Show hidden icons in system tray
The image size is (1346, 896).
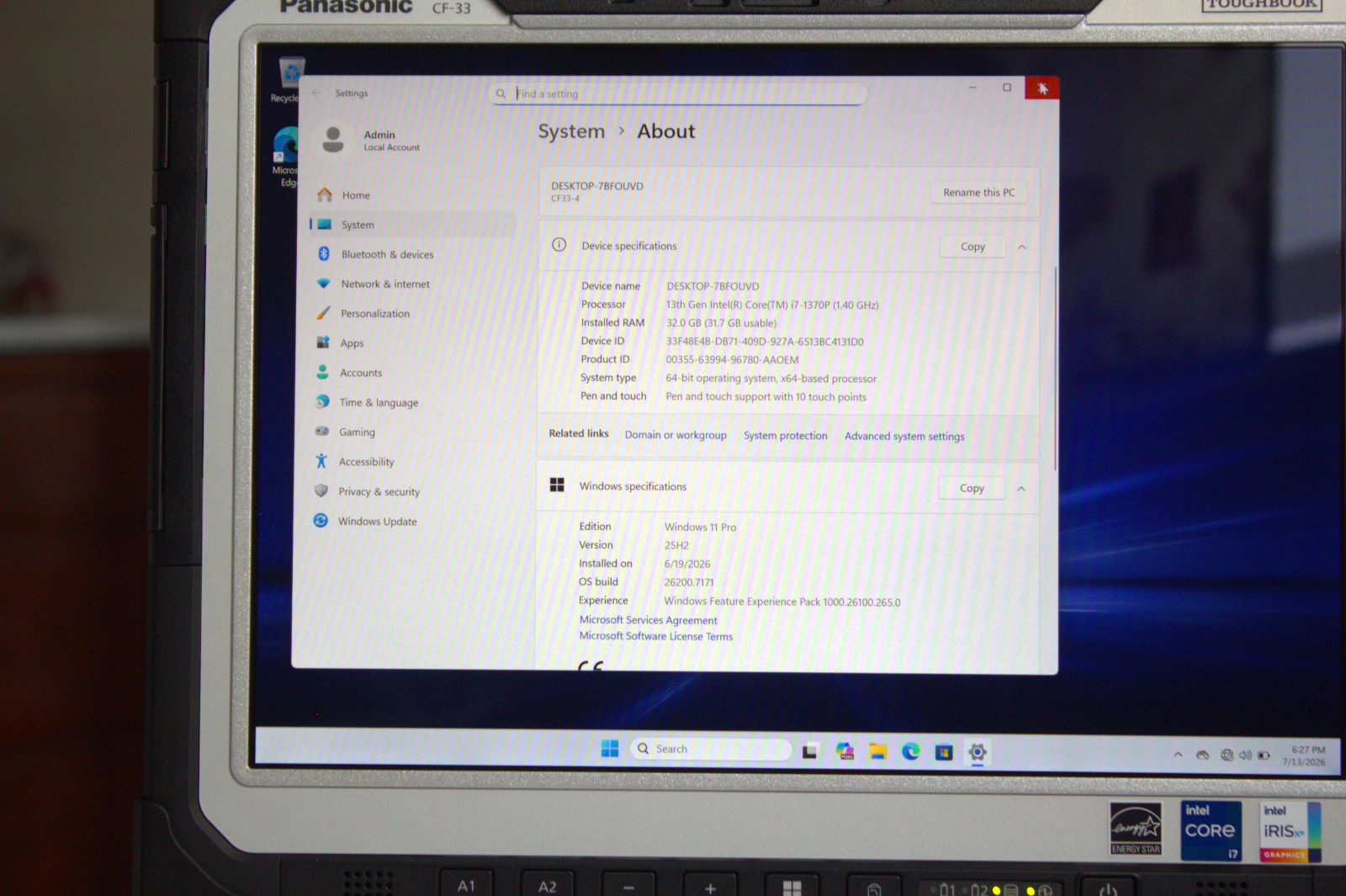[1179, 755]
